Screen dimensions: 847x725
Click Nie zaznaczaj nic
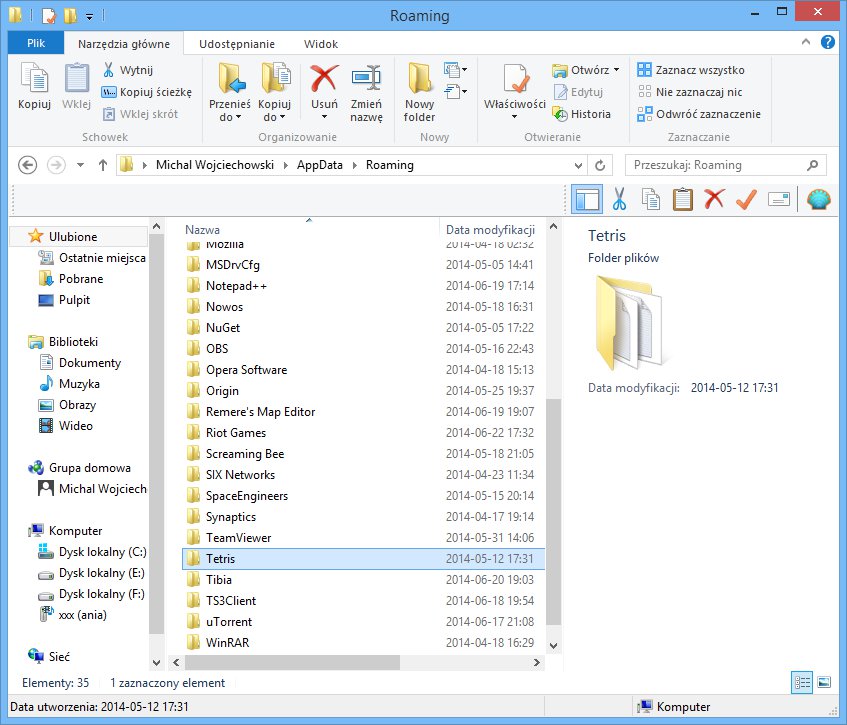[690, 92]
